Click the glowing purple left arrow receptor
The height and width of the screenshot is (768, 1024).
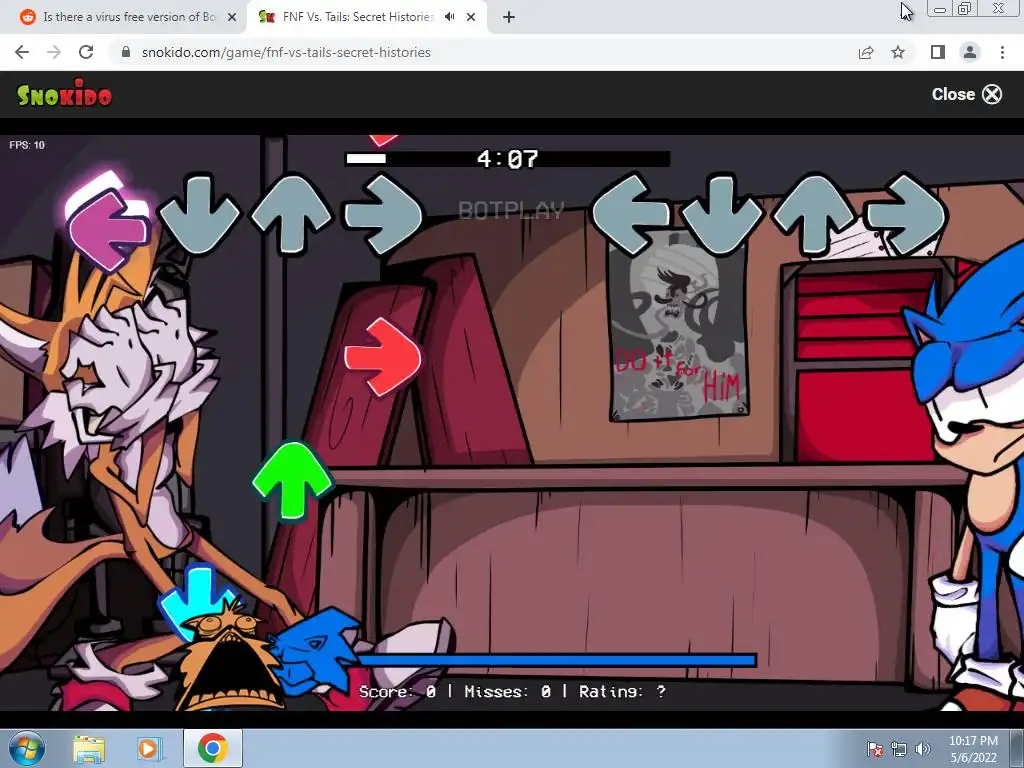tap(108, 222)
